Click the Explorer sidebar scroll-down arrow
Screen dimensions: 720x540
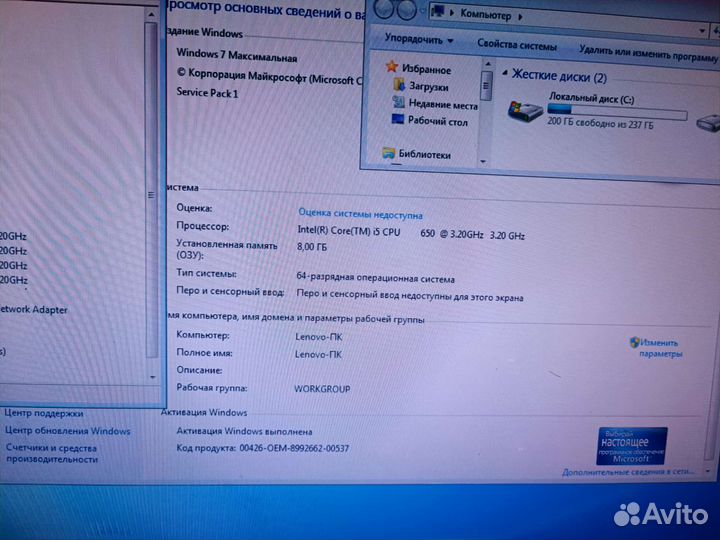(483, 161)
